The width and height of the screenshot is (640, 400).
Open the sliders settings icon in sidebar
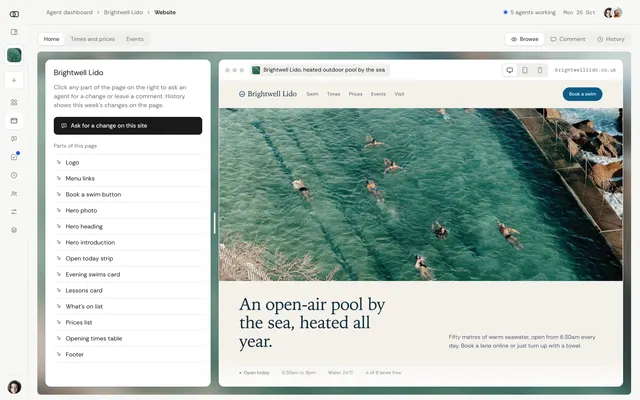point(14,211)
